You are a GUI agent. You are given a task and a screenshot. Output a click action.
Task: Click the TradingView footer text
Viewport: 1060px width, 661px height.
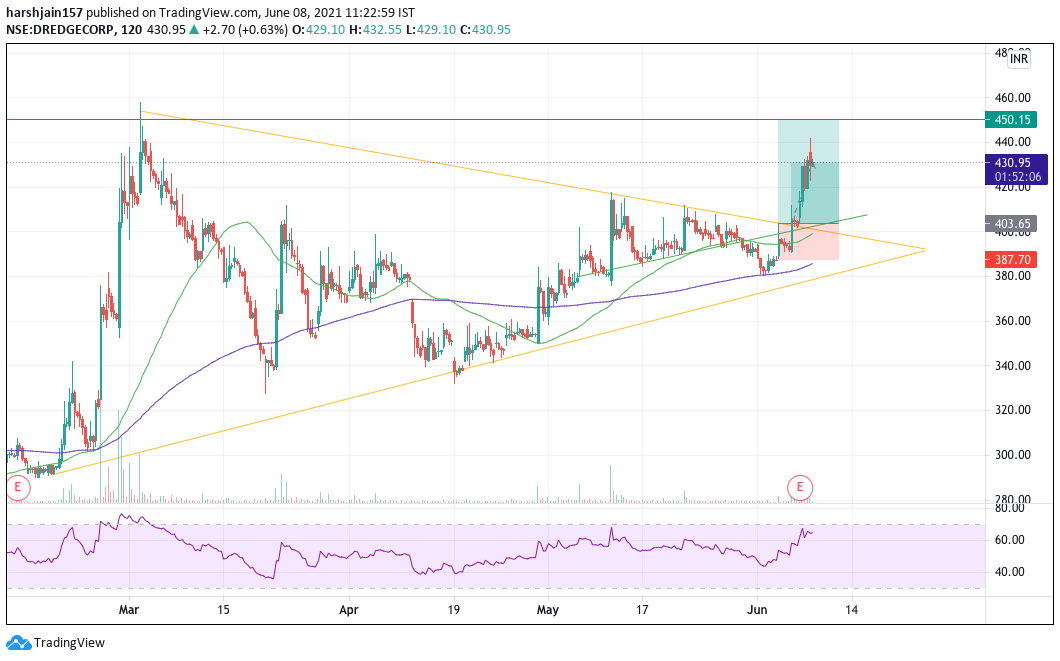coord(70,643)
